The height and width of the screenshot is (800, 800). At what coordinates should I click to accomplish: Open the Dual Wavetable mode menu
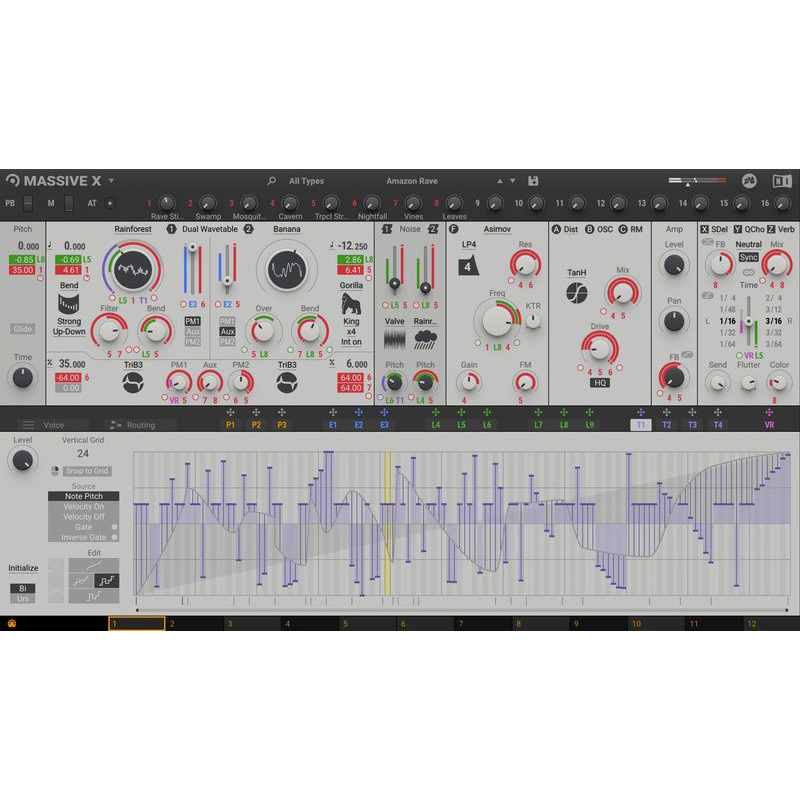point(210,229)
